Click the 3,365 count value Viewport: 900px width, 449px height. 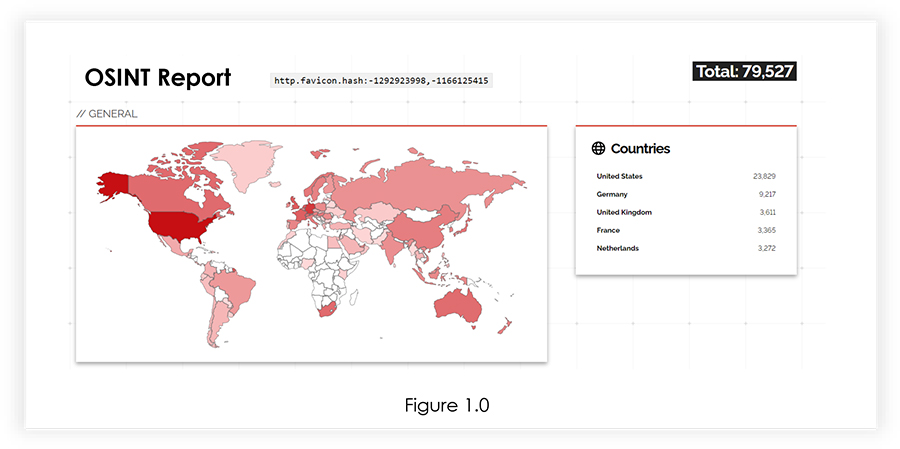(x=767, y=230)
